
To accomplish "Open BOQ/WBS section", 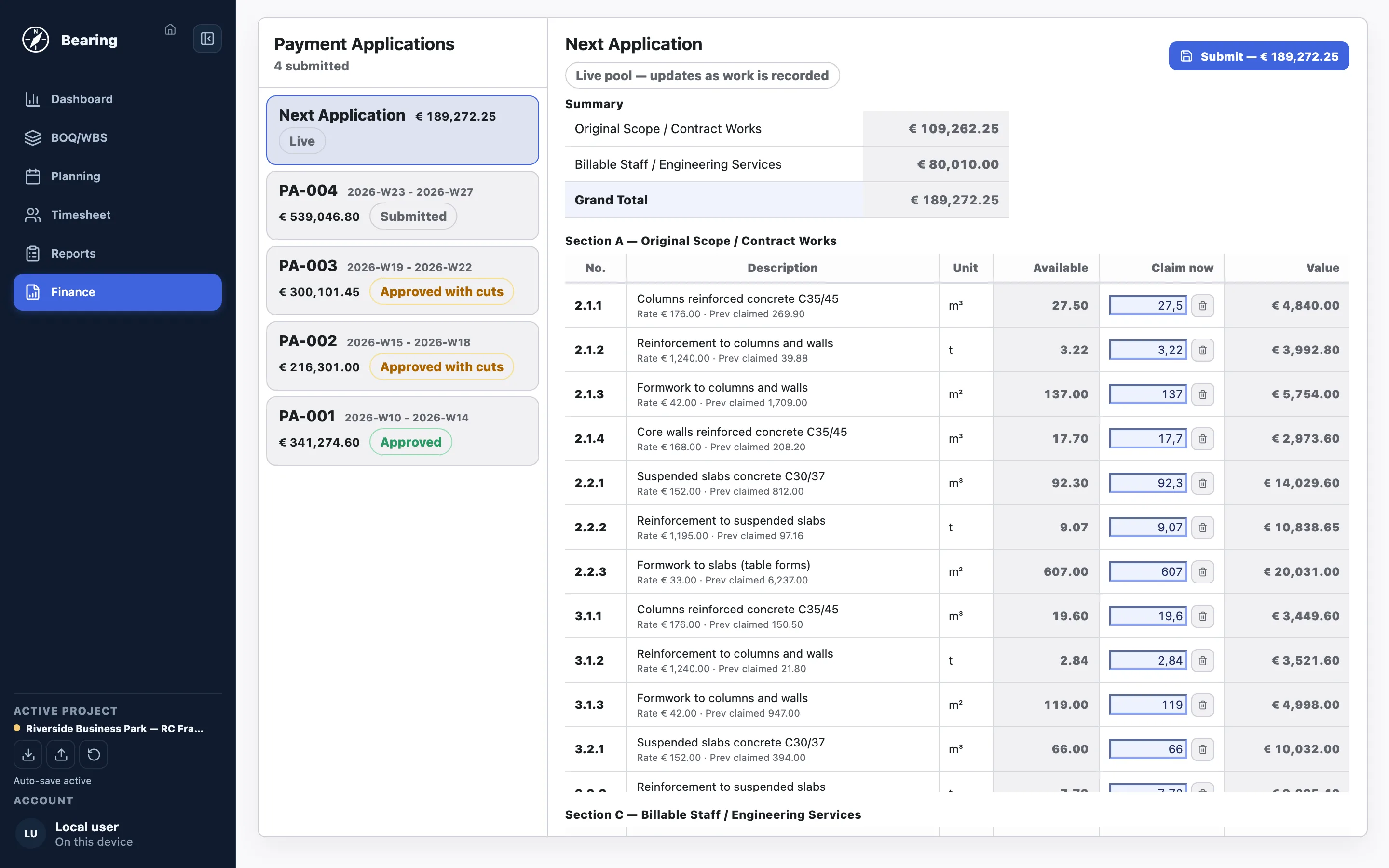I will pyautogui.click(x=118, y=137).
